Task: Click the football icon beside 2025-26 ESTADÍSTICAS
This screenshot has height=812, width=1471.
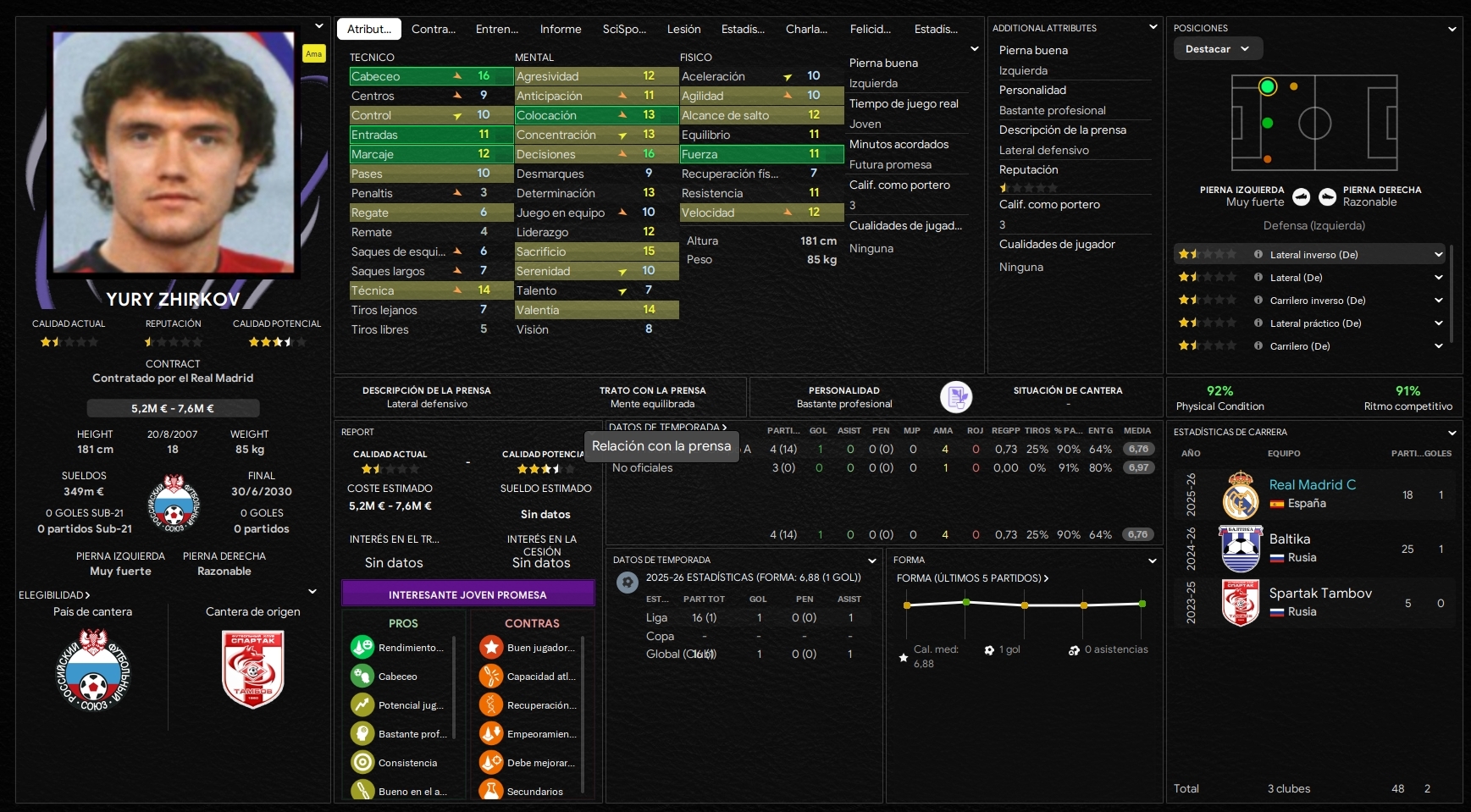Action: point(628,583)
